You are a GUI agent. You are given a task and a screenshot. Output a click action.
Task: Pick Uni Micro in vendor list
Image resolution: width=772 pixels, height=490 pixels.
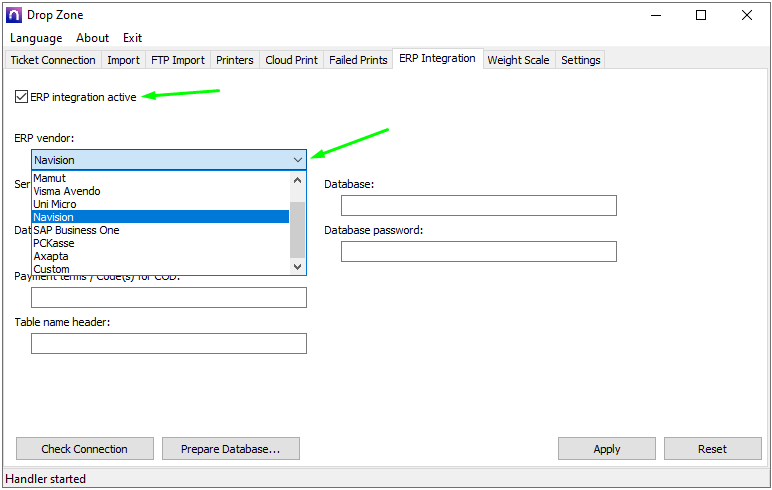tap(160, 204)
